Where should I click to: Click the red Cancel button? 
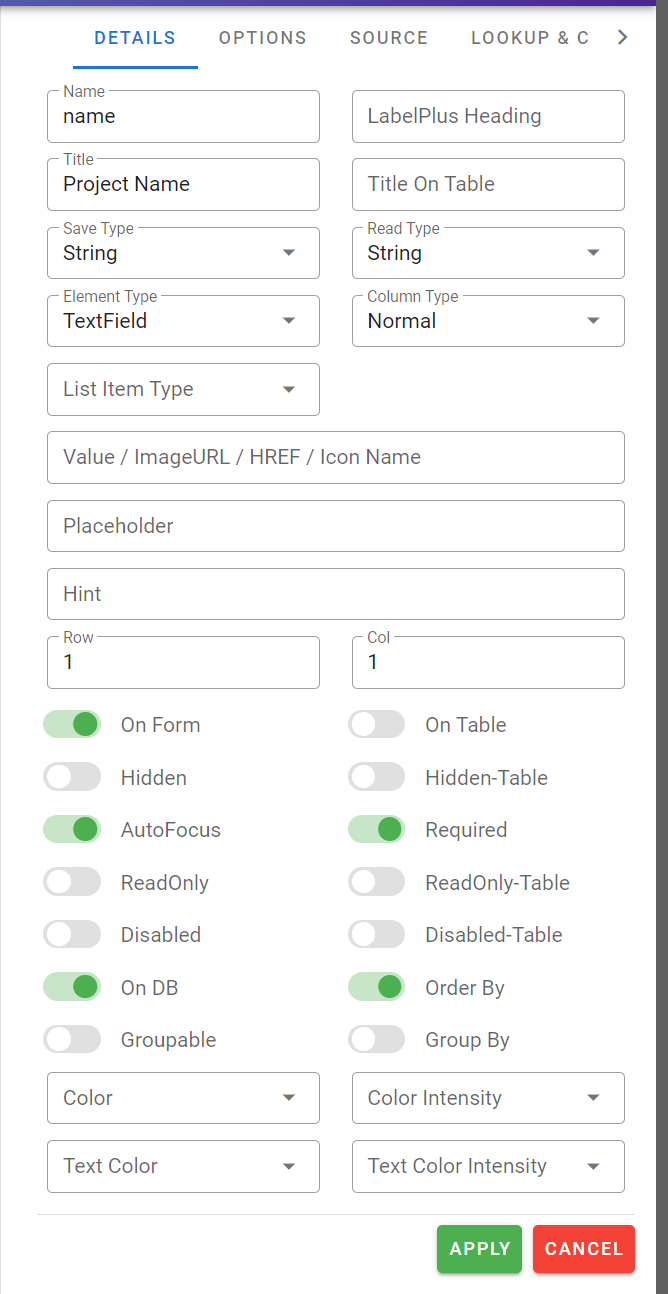pos(584,1249)
